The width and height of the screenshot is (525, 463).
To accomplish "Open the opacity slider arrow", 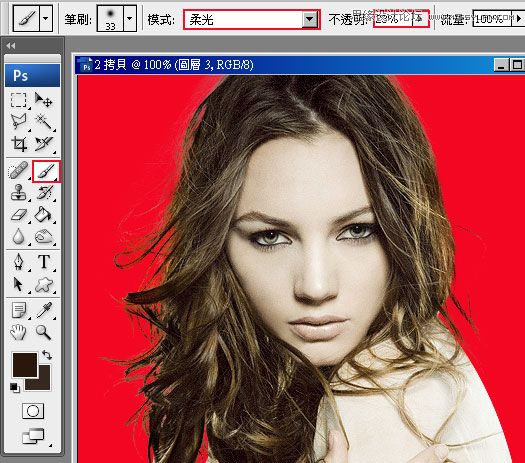I will 420,19.
